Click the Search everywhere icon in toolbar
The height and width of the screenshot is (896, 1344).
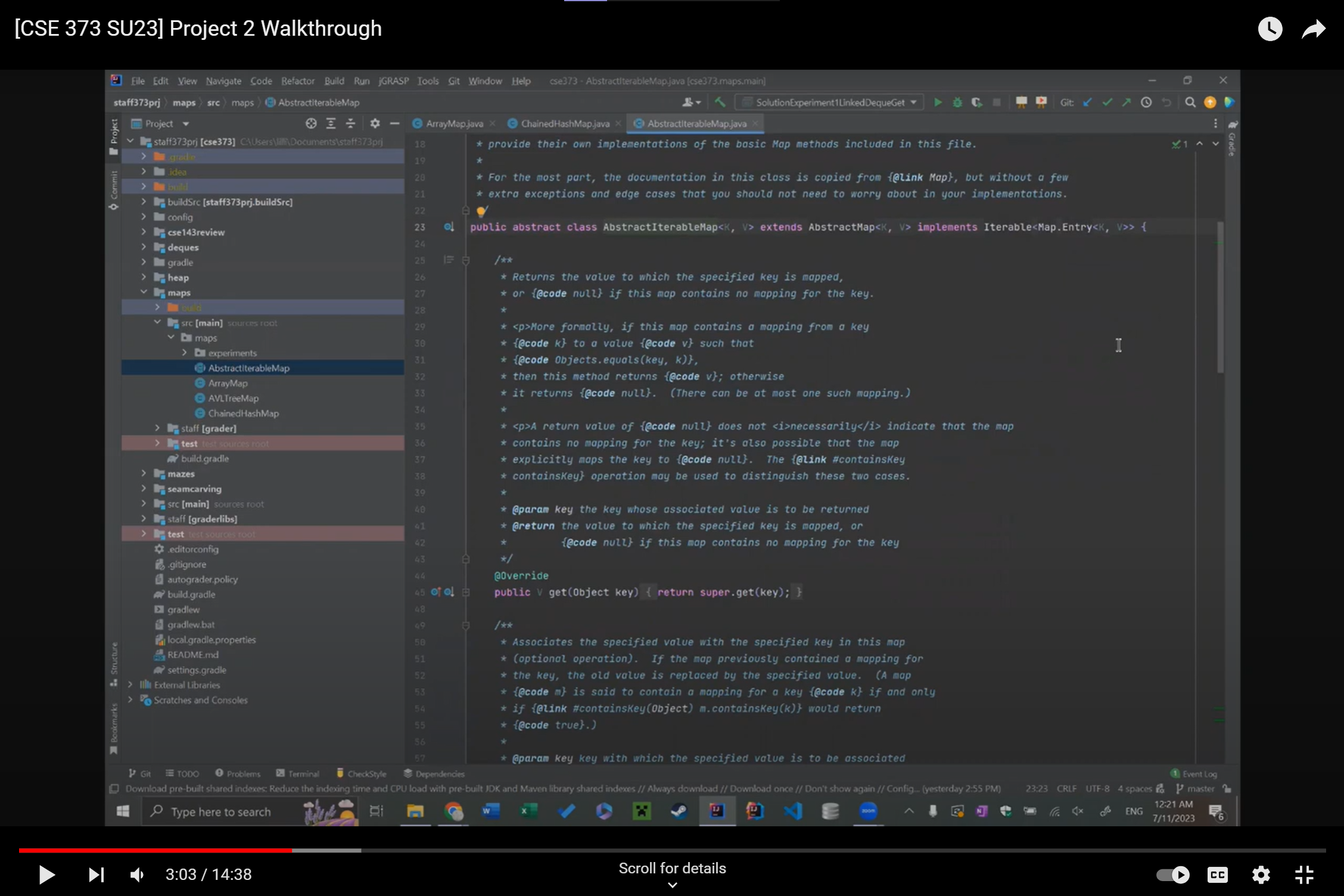[1191, 102]
